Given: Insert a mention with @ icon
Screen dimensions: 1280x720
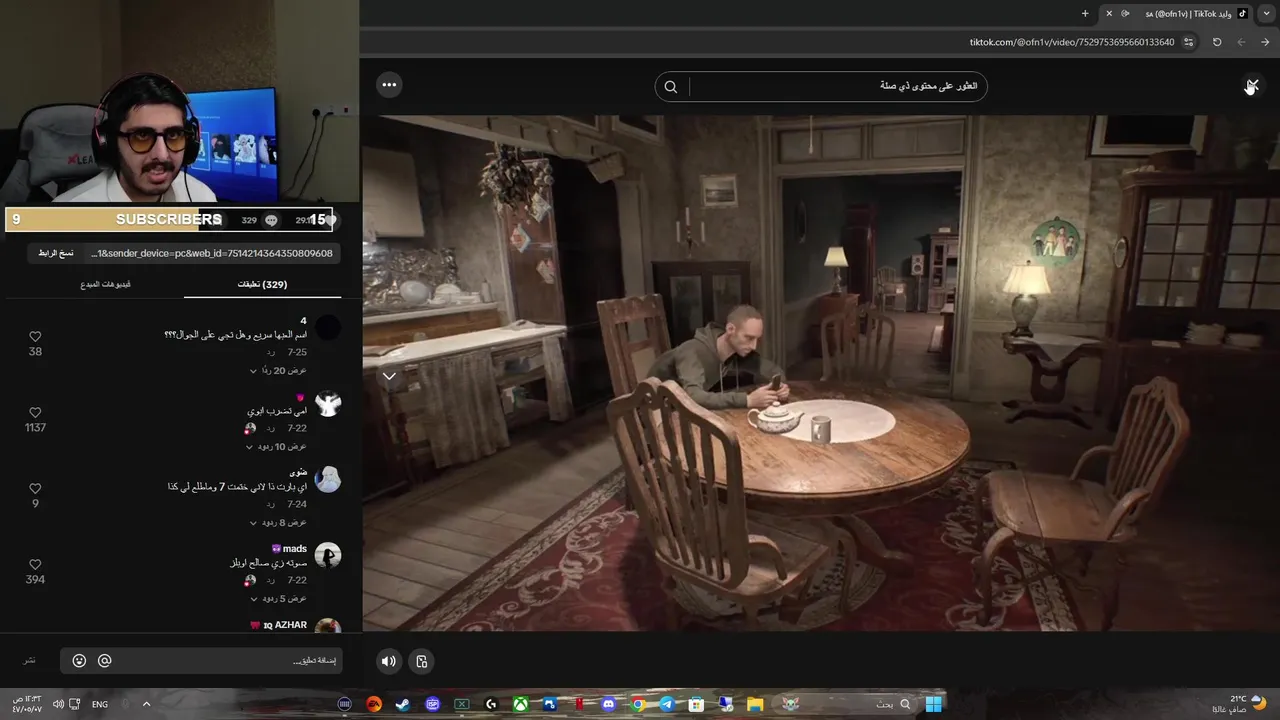Looking at the screenshot, I should point(104,661).
